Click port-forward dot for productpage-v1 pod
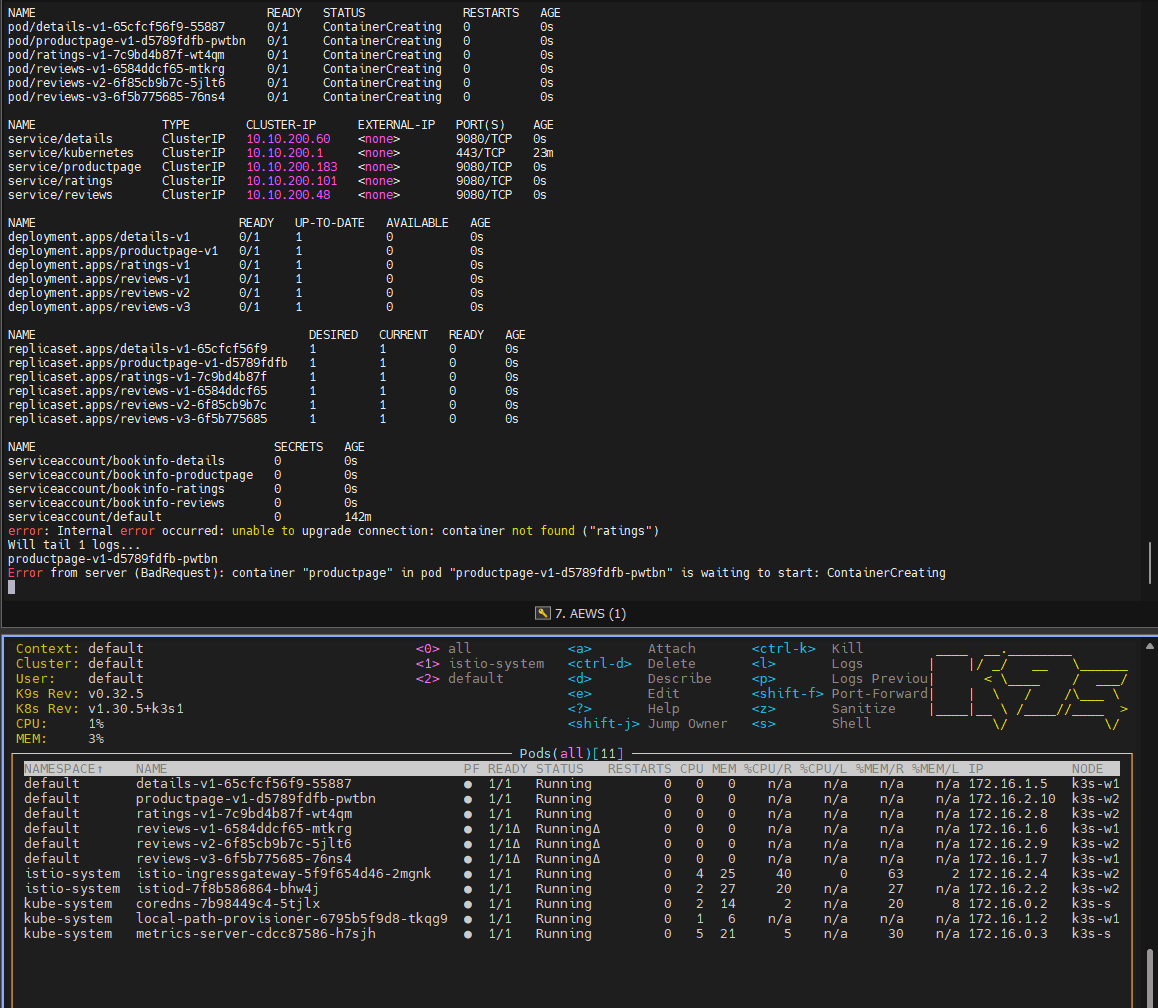The image size is (1158, 1008). pyautogui.click(x=468, y=799)
